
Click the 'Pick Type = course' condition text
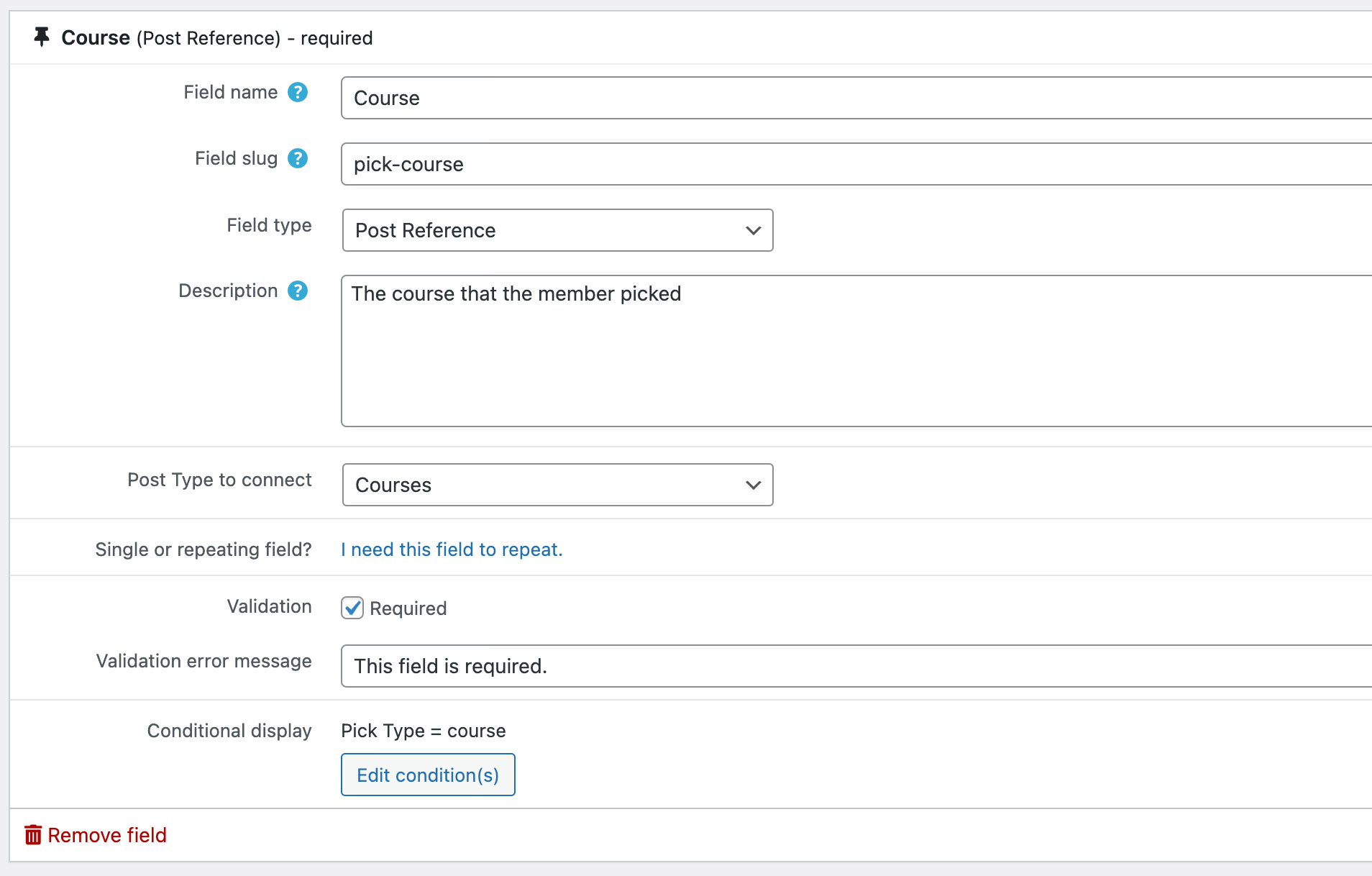click(x=424, y=731)
